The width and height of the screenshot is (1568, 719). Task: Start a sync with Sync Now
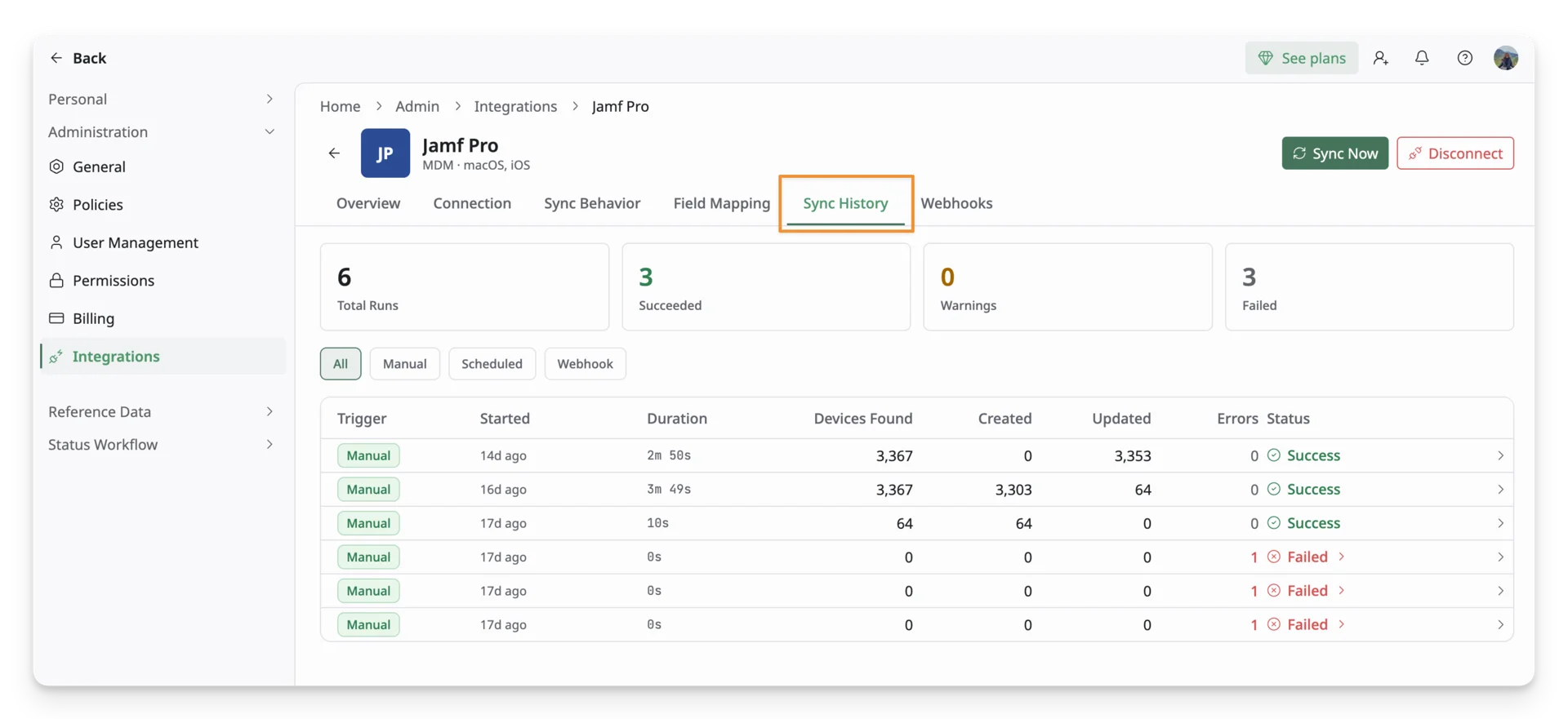pos(1335,153)
